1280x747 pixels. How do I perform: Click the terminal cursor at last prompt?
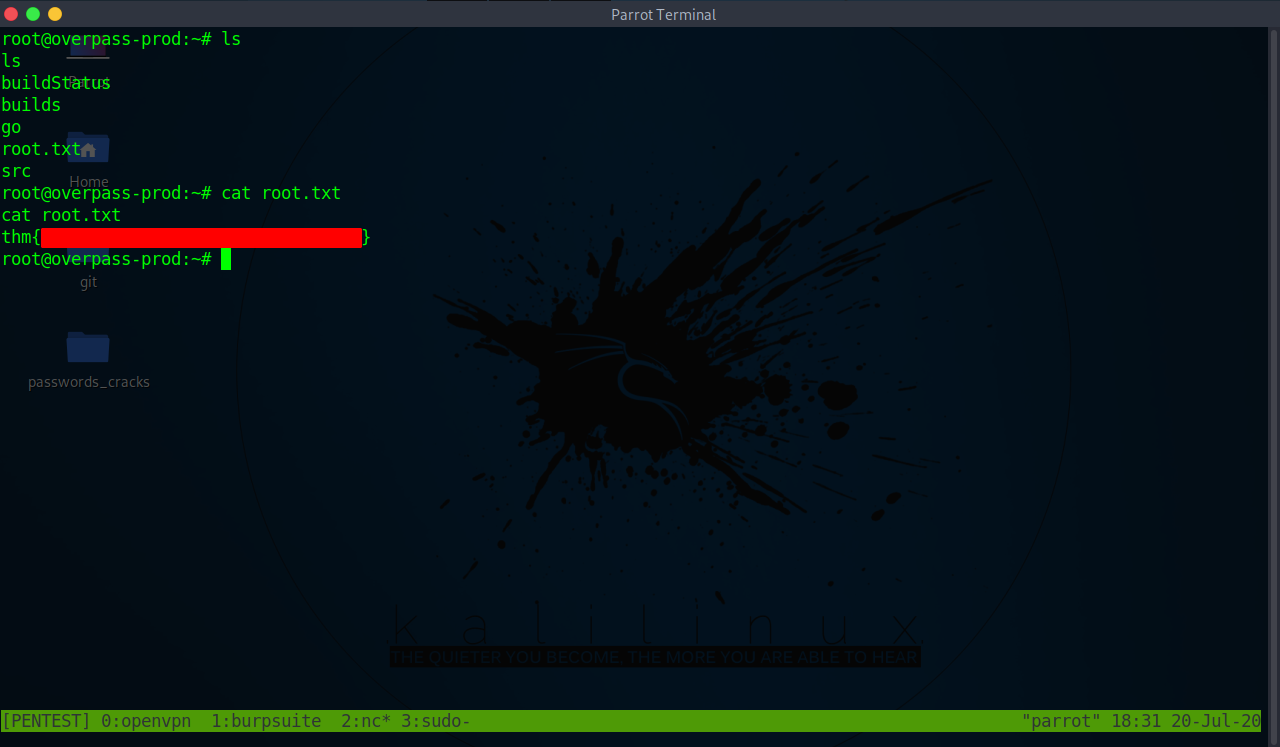226,259
